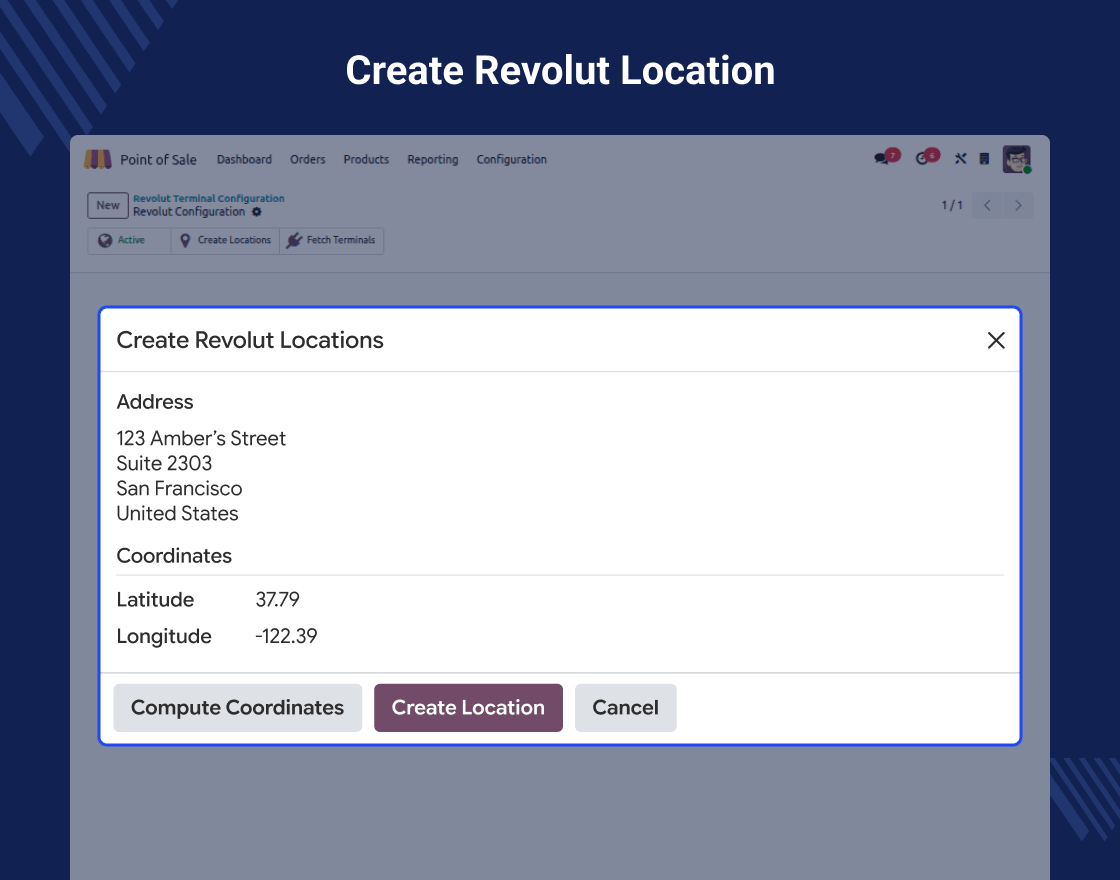Image resolution: width=1120 pixels, height=880 pixels.
Task: Open the gear actions menu beside Revolut Configuration
Action: (256, 211)
